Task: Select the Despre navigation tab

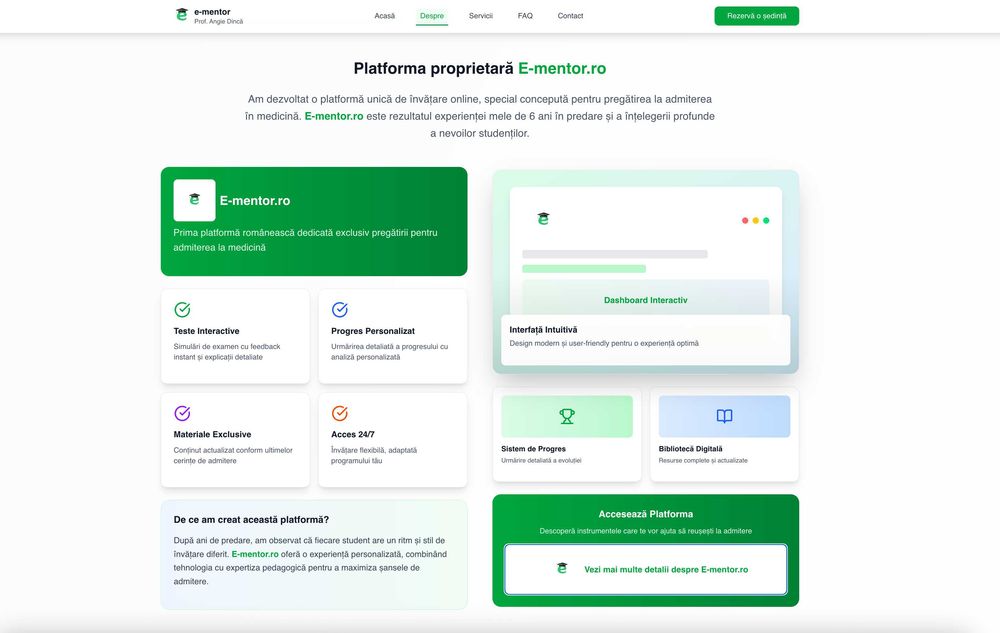Action: point(432,16)
